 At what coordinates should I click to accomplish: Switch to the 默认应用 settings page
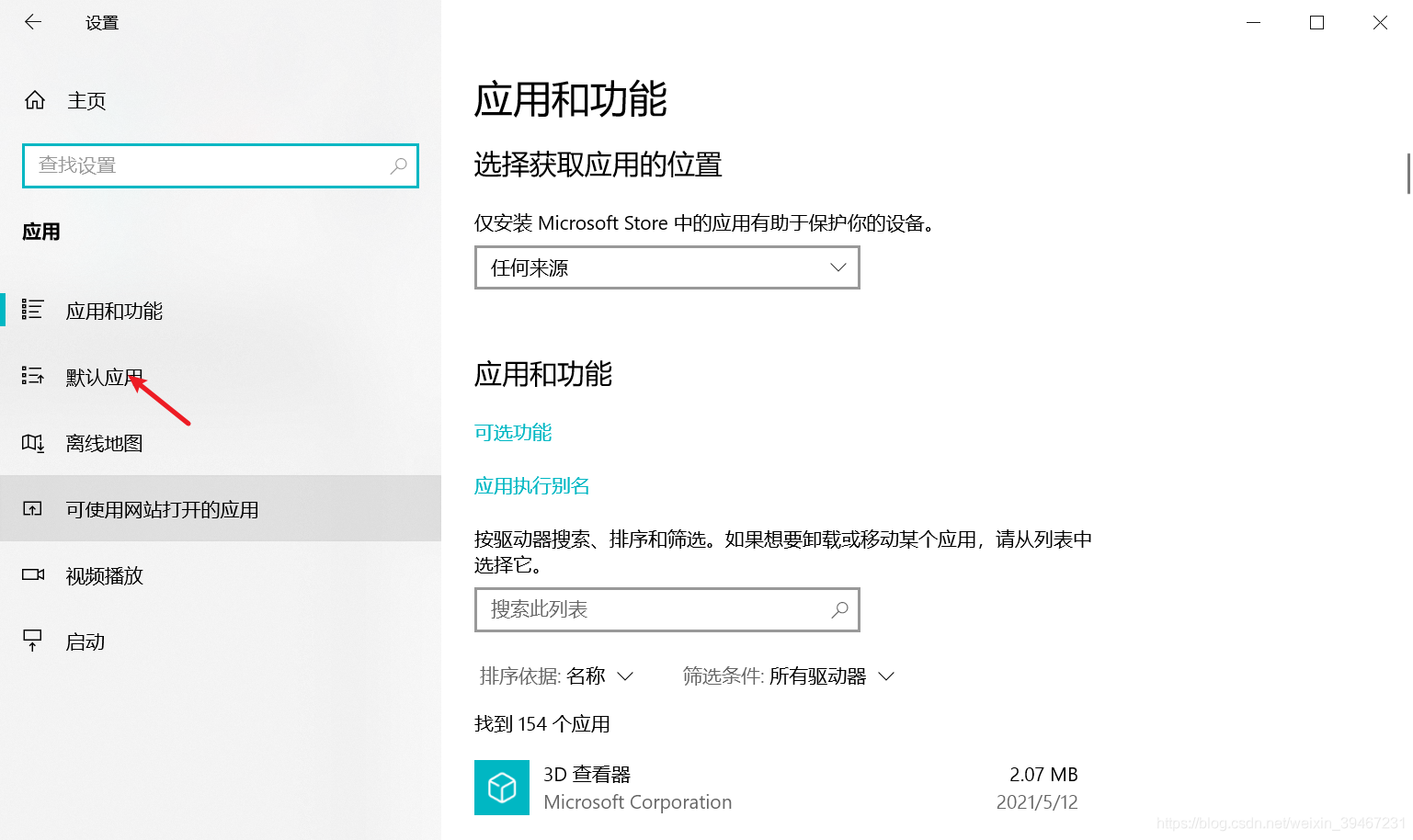coord(103,377)
